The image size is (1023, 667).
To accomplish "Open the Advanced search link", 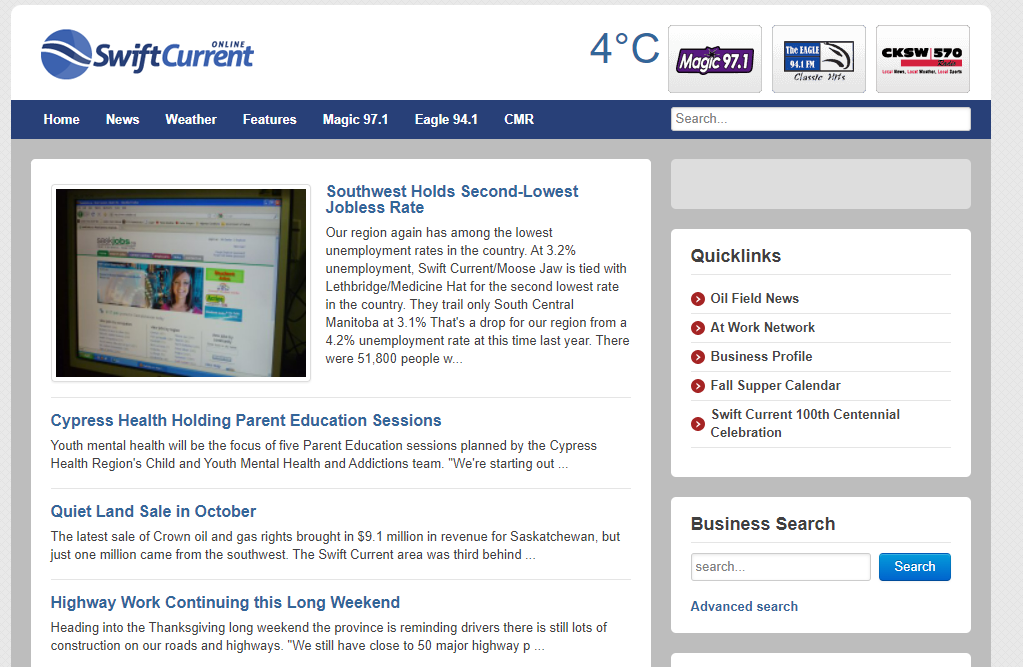I will [x=744, y=606].
